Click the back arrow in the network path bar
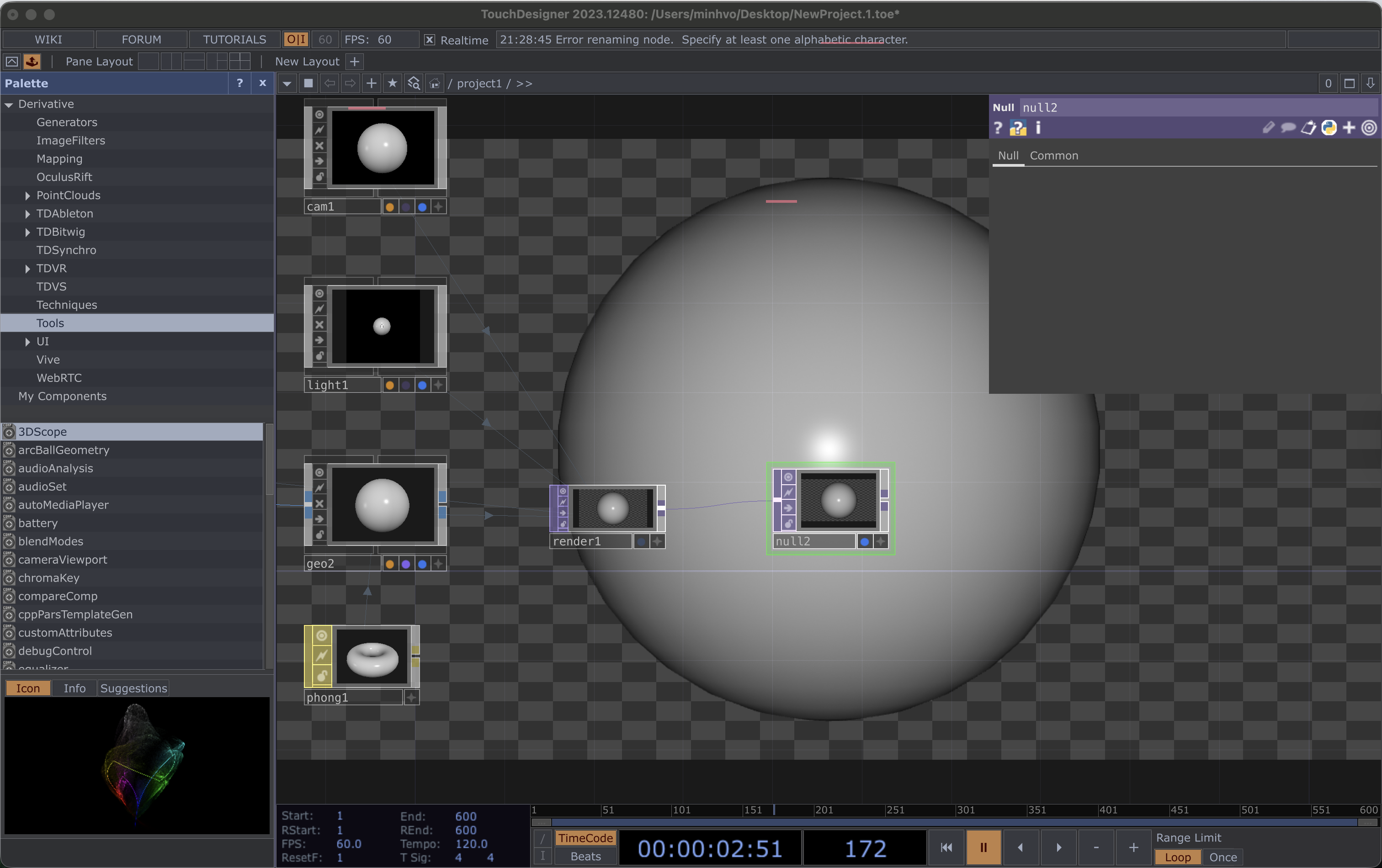This screenshot has width=1382, height=868. click(330, 83)
